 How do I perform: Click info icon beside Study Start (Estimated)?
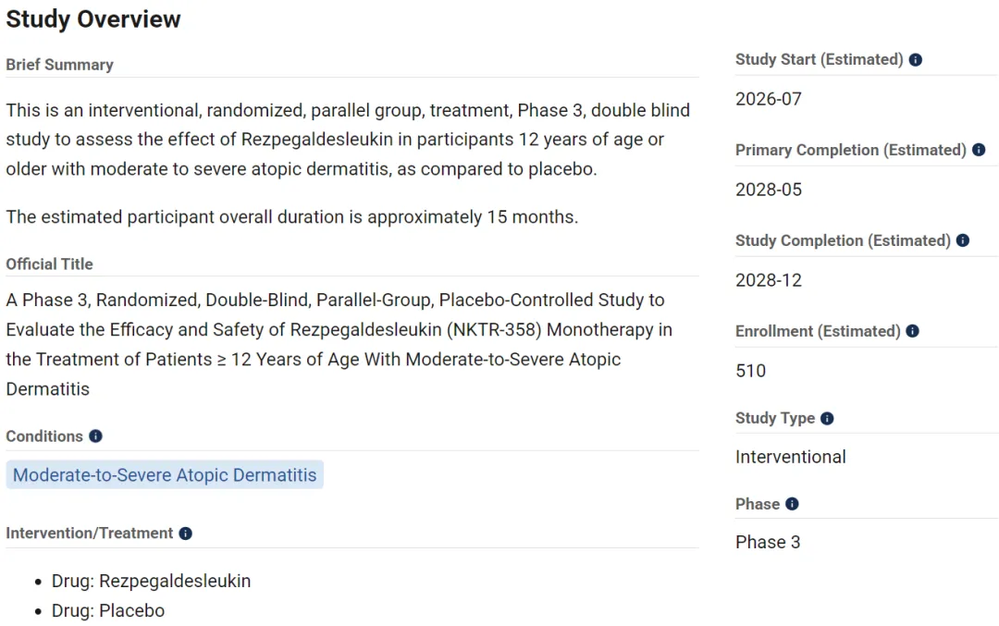[916, 60]
